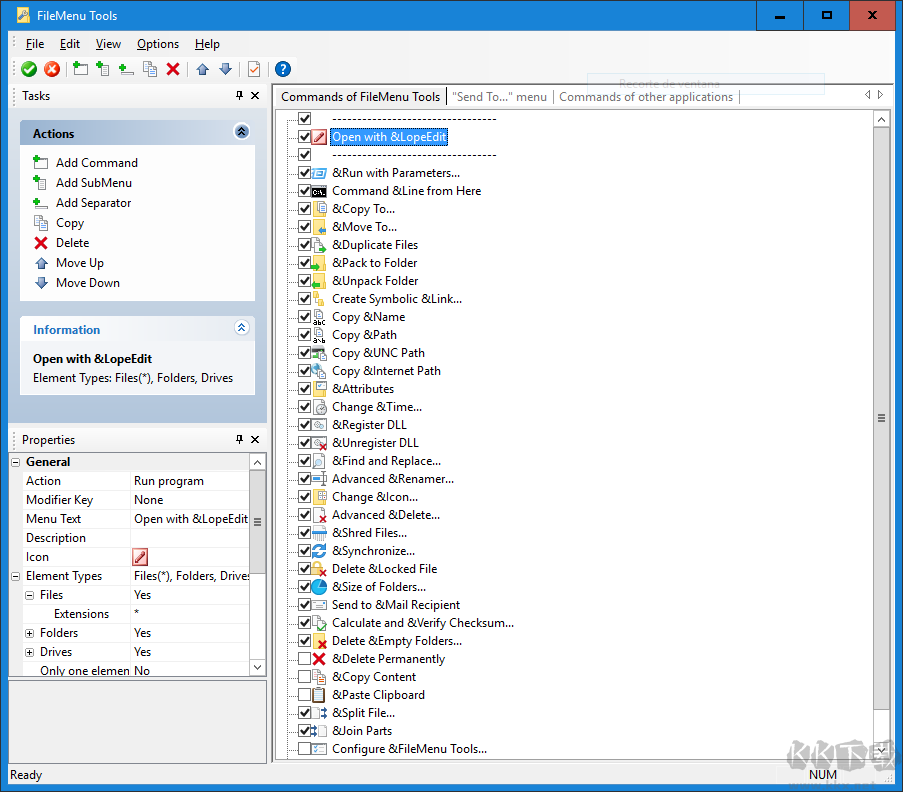Click the Add Command toolbar icon
The width and height of the screenshot is (903, 792).
80,69
